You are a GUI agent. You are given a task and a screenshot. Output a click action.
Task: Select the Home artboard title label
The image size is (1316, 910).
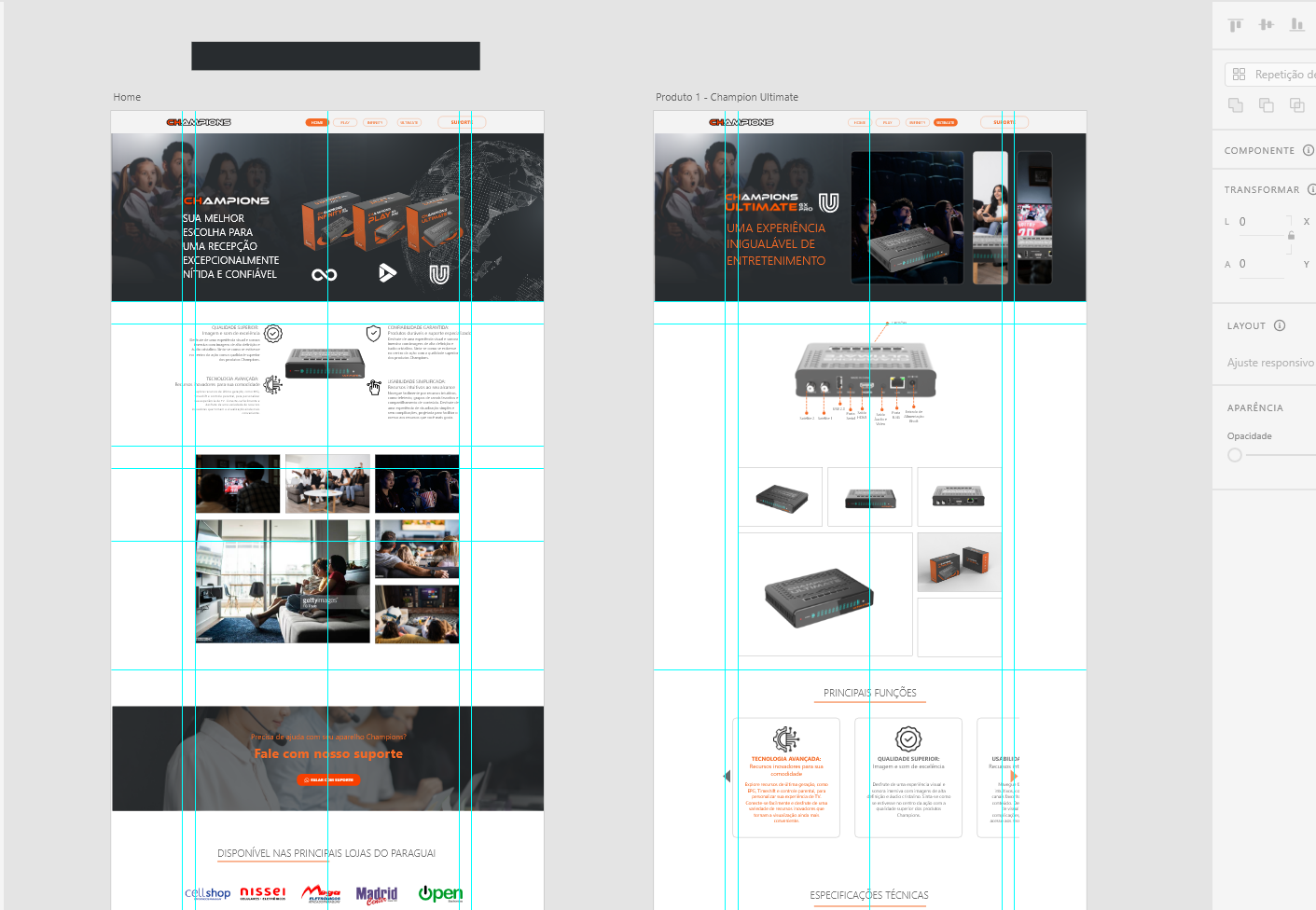coord(127,97)
